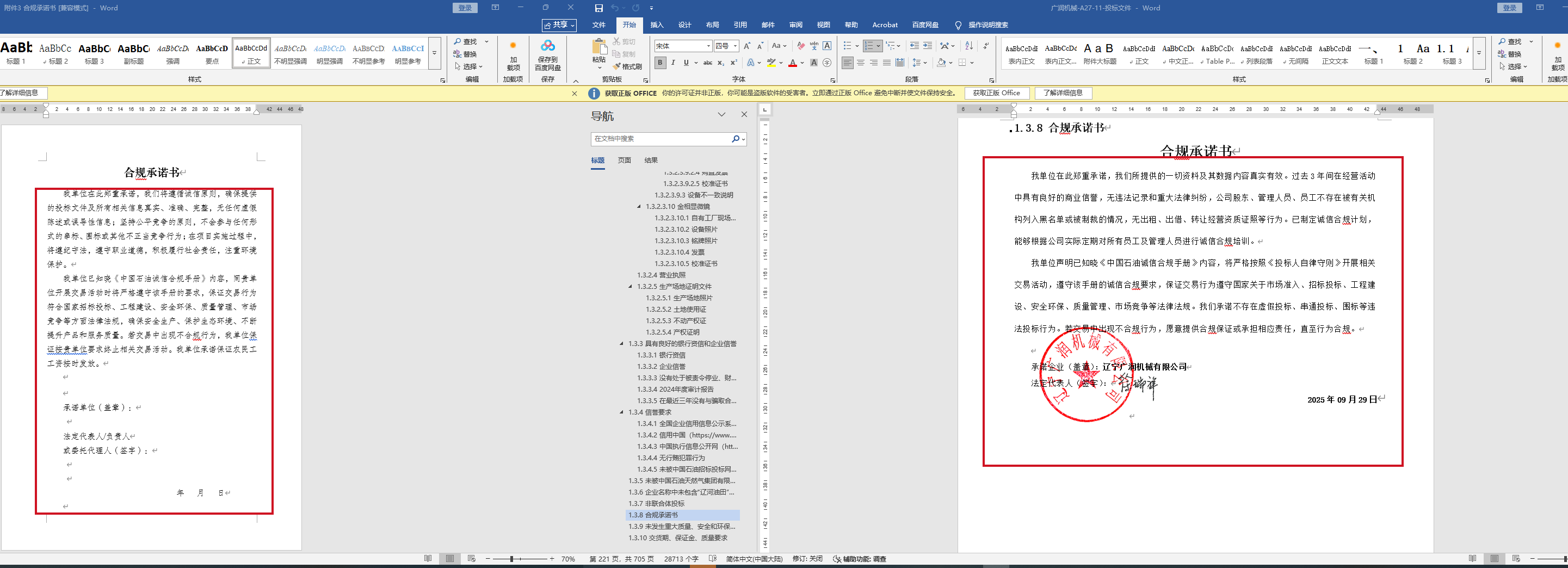
Task: Open the font name dropdown showing 宋体
Action: (x=708, y=46)
